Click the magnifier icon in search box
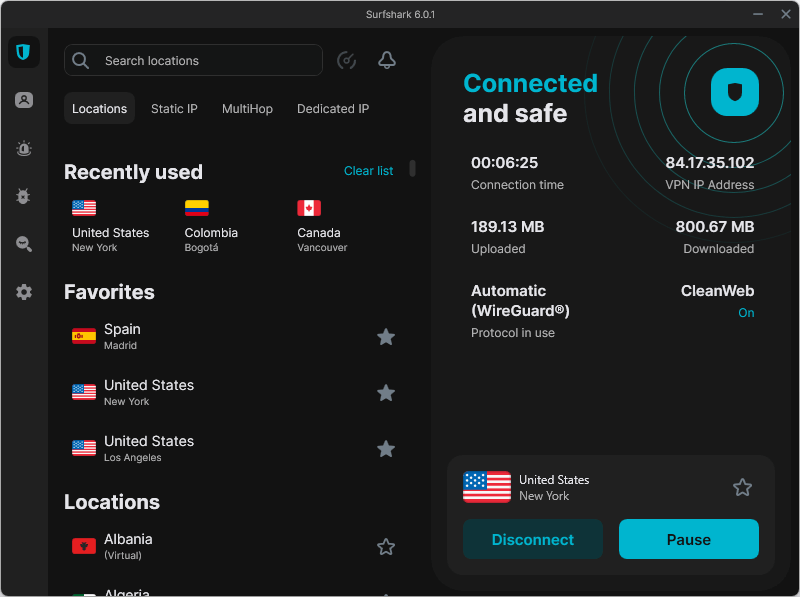The image size is (800, 597). (x=81, y=61)
